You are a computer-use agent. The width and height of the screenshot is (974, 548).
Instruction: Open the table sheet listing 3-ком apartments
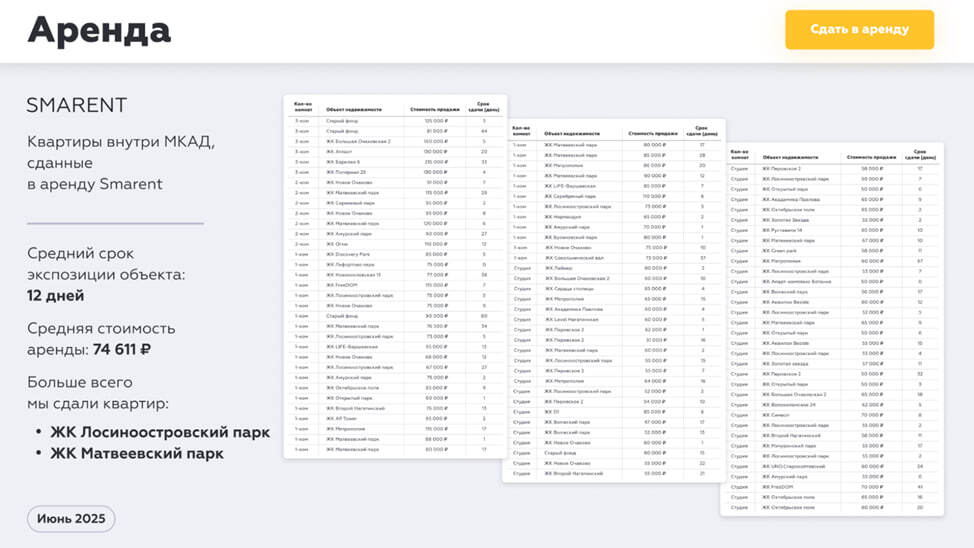[x=395, y=276]
